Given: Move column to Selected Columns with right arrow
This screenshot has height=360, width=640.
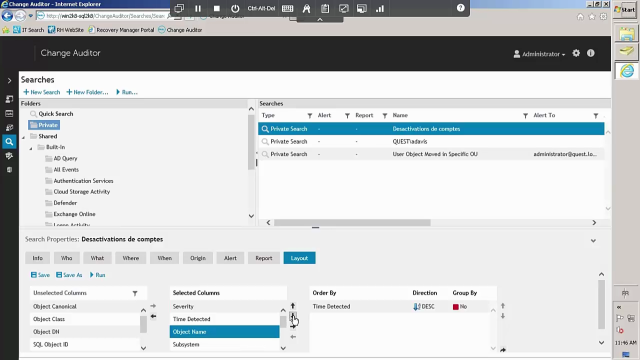Looking at the screenshot, I should tap(153, 306).
